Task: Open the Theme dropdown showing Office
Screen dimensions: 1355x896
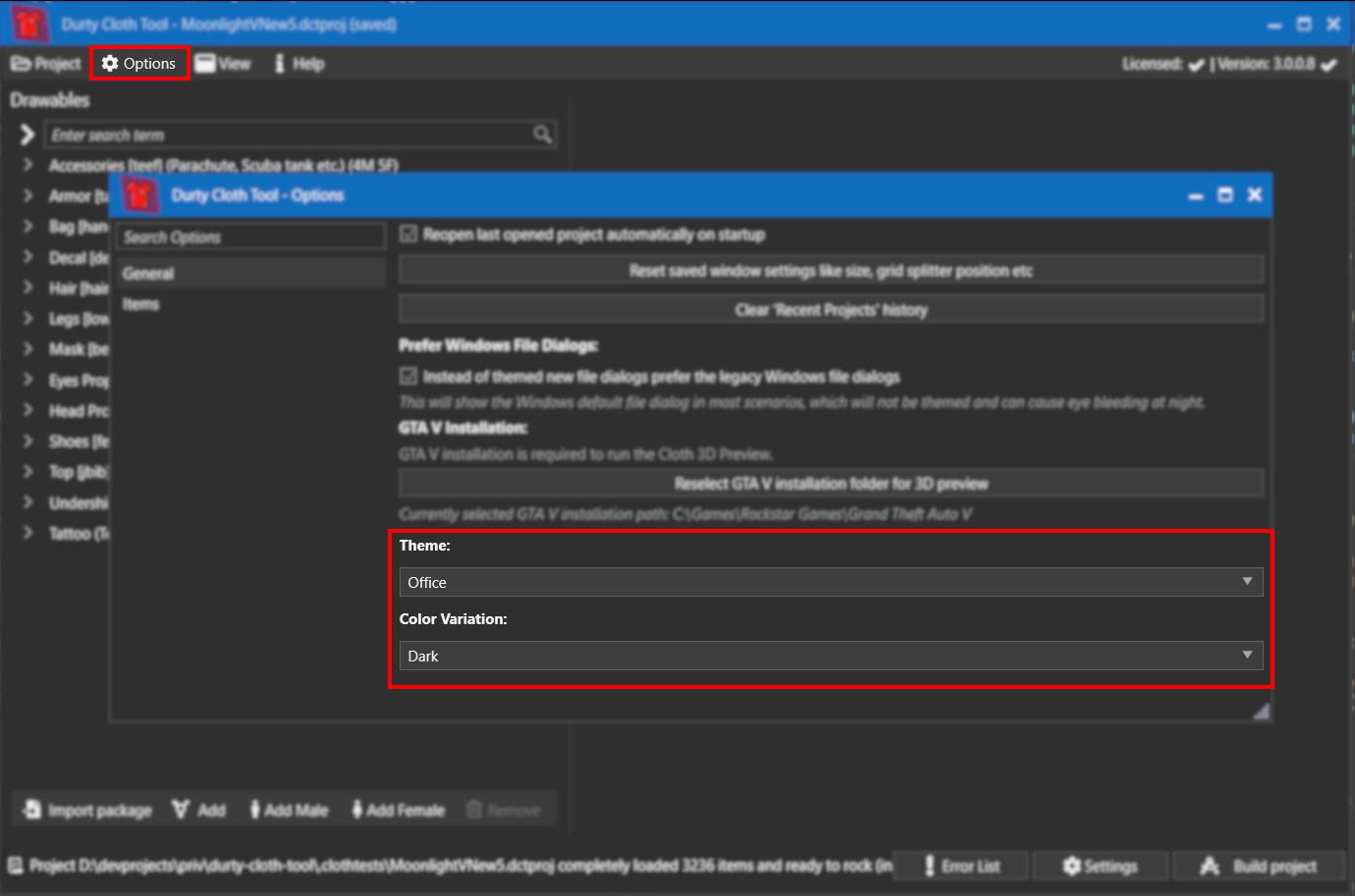Action: tap(831, 582)
